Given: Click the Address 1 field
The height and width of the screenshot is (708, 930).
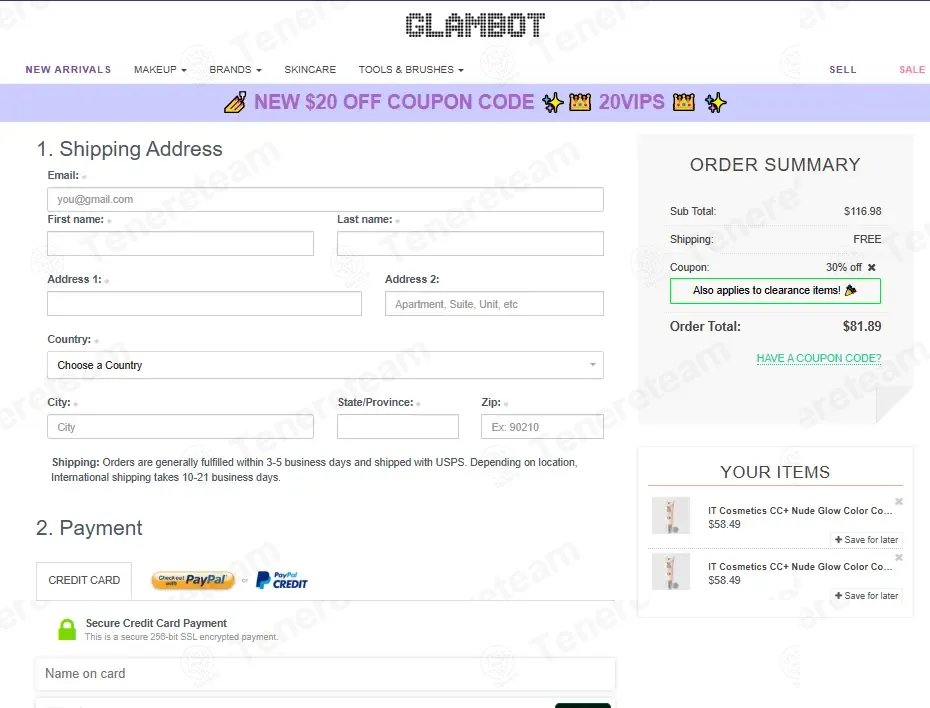Looking at the screenshot, I should point(204,304).
